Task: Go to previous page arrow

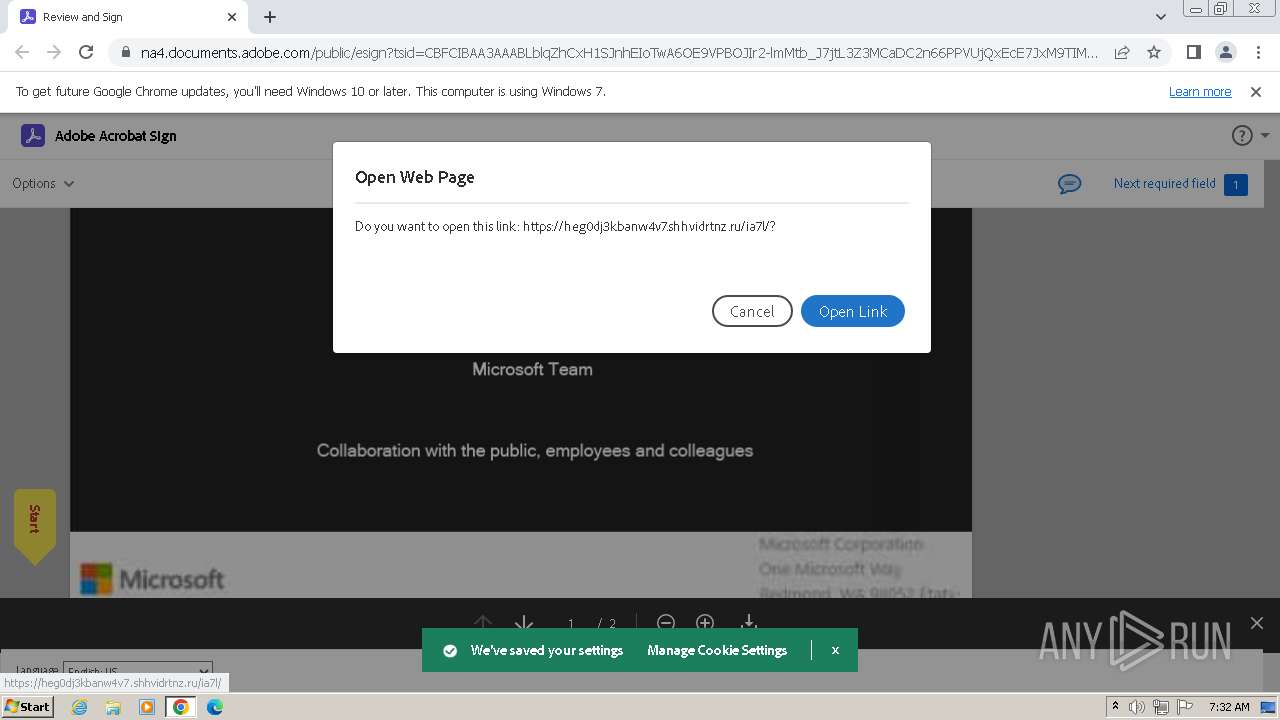Action: [x=482, y=623]
